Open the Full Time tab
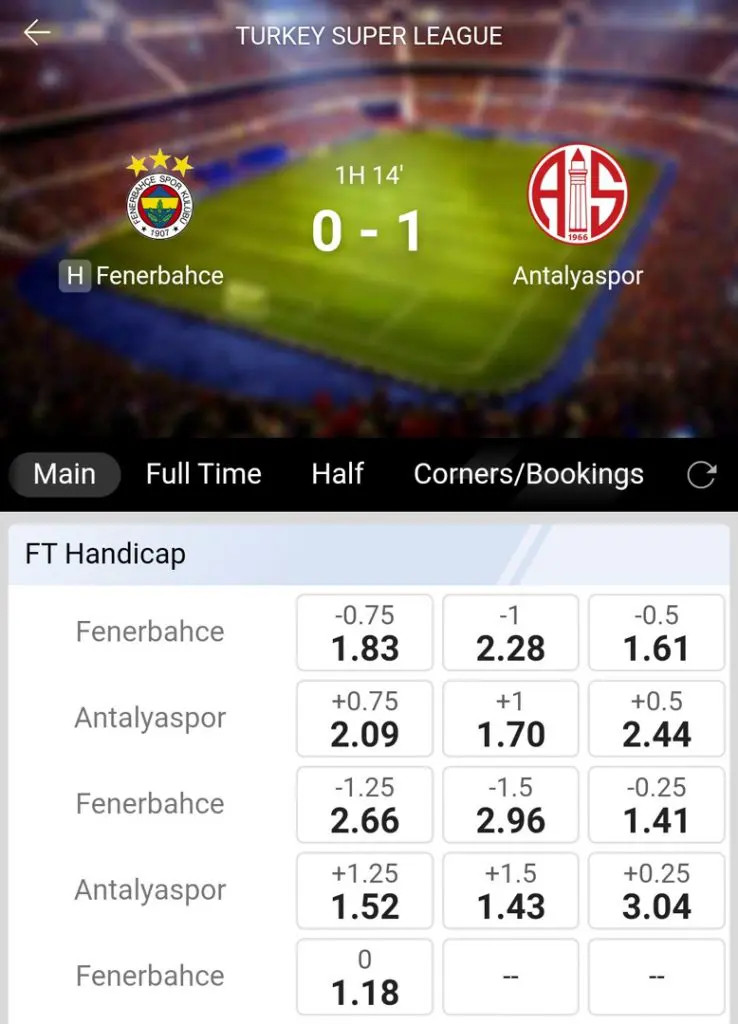Screen dimensions: 738x1024 click(x=204, y=474)
